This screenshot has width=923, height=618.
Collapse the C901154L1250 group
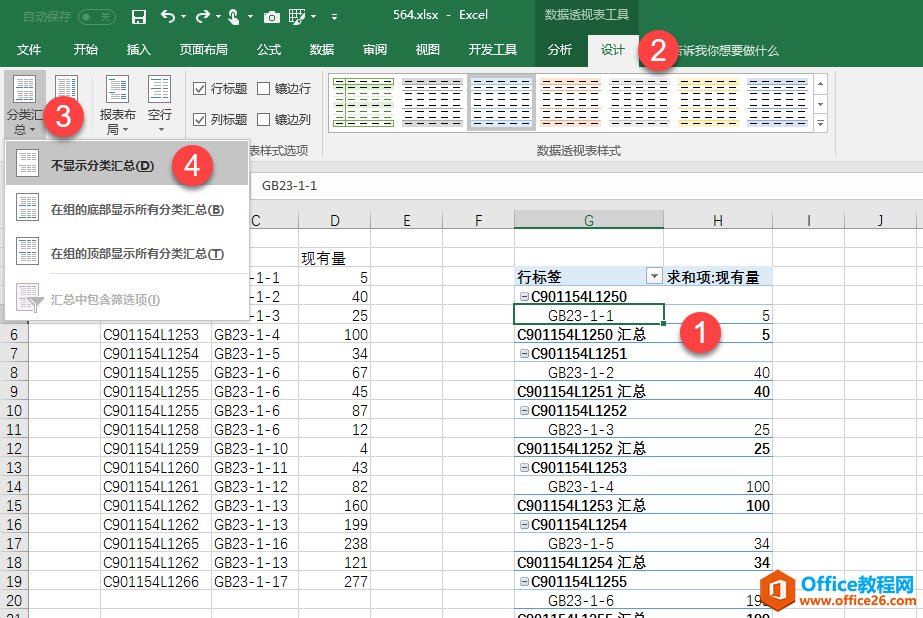(x=524, y=297)
